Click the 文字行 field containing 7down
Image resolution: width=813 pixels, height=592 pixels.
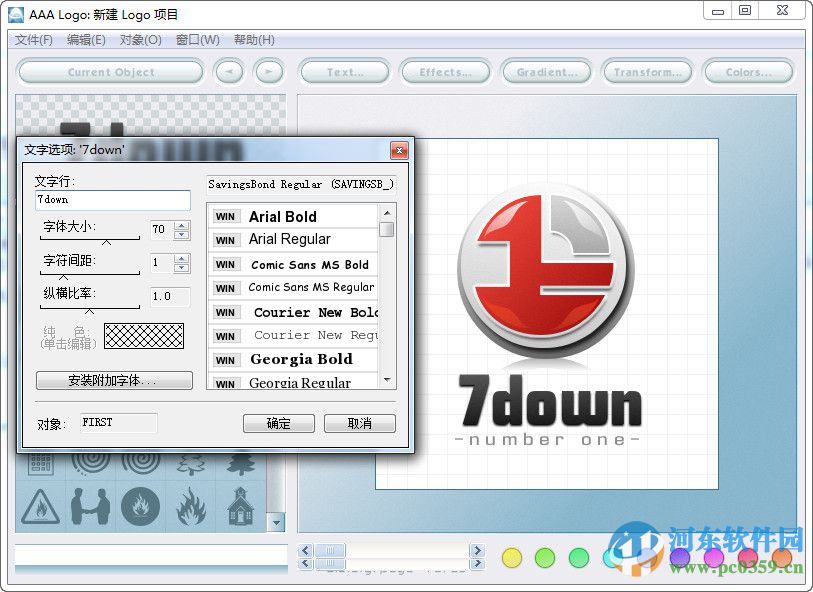point(113,200)
